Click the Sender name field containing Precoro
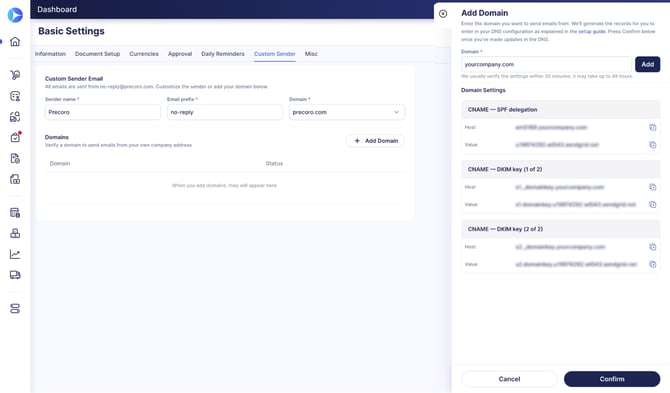670x393 pixels. tap(103, 112)
